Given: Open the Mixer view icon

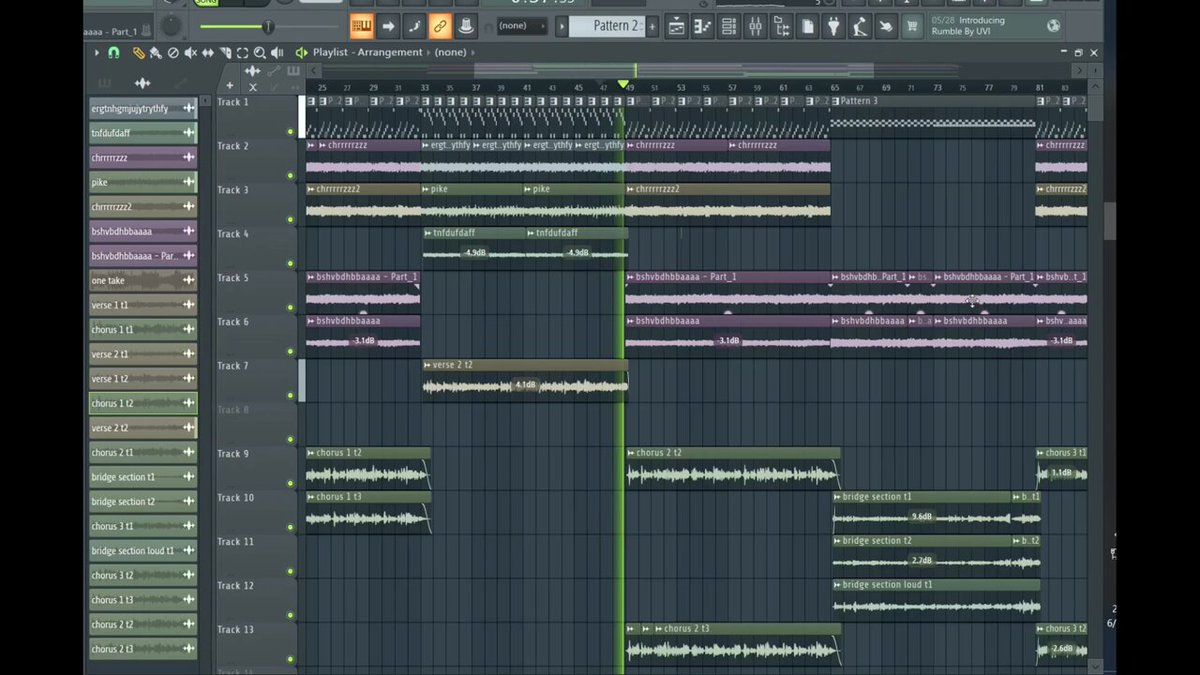Looking at the screenshot, I should [x=755, y=26].
